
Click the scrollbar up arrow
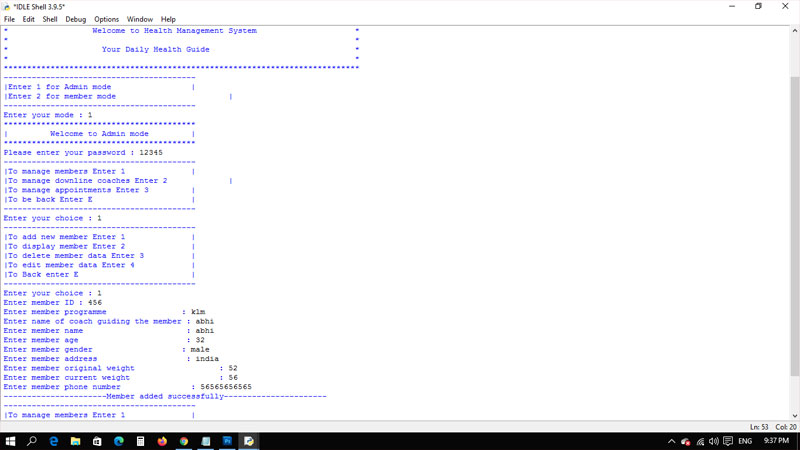(x=795, y=31)
